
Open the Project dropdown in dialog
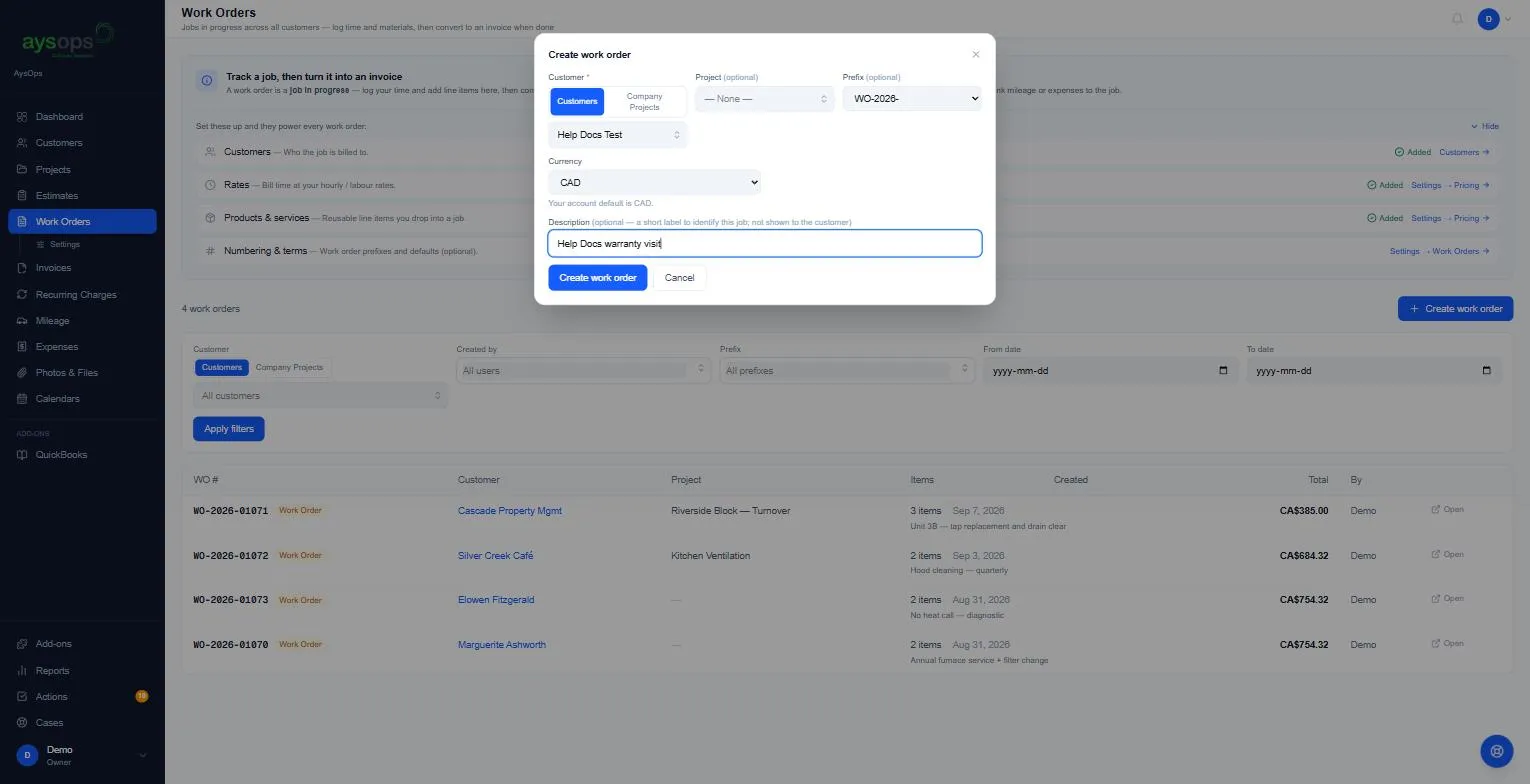pyautogui.click(x=765, y=99)
